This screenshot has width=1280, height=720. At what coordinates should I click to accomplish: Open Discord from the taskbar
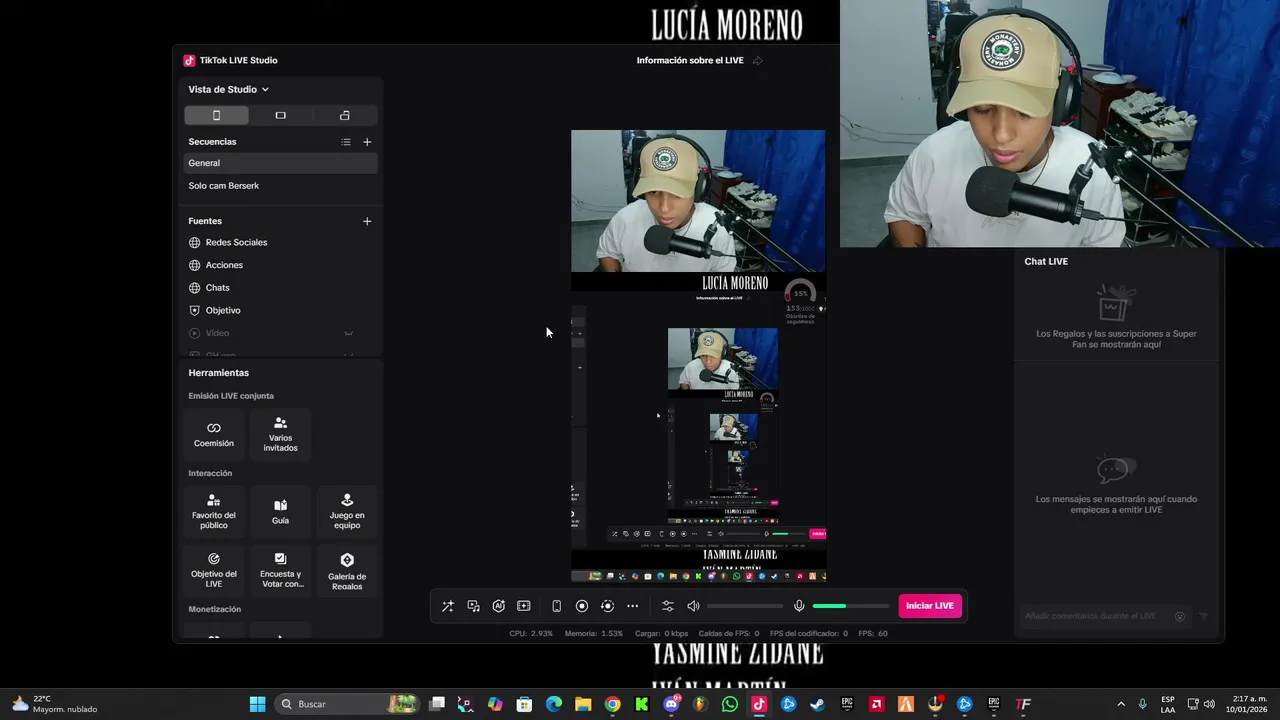[671, 704]
